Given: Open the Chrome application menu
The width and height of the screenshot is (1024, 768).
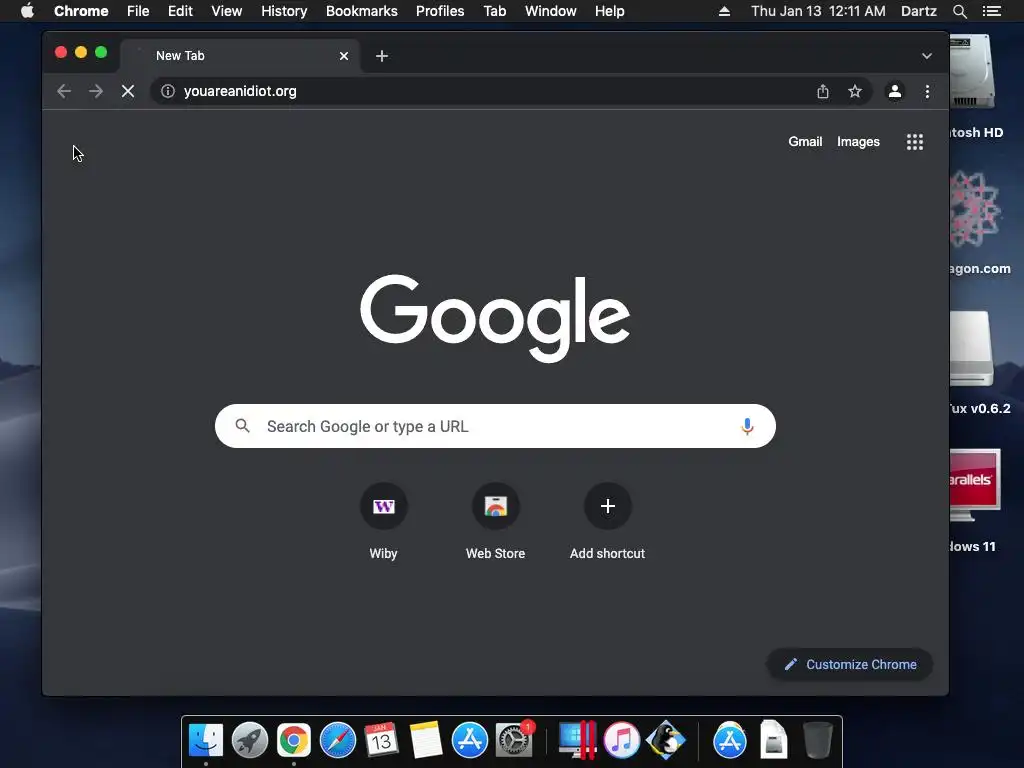Looking at the screenshot, I should (81, 11).
